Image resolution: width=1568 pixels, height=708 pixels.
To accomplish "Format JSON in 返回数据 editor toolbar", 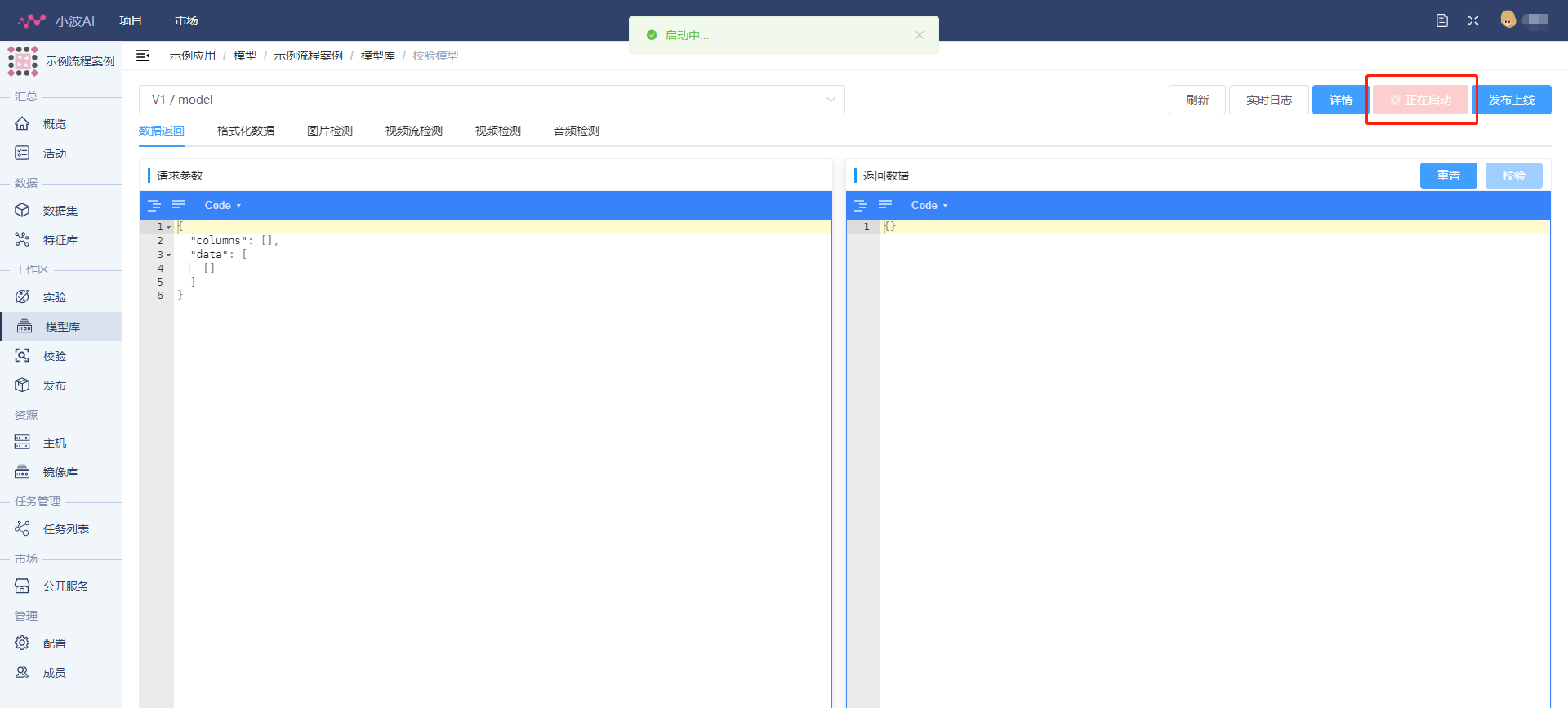I will point(860,205).
